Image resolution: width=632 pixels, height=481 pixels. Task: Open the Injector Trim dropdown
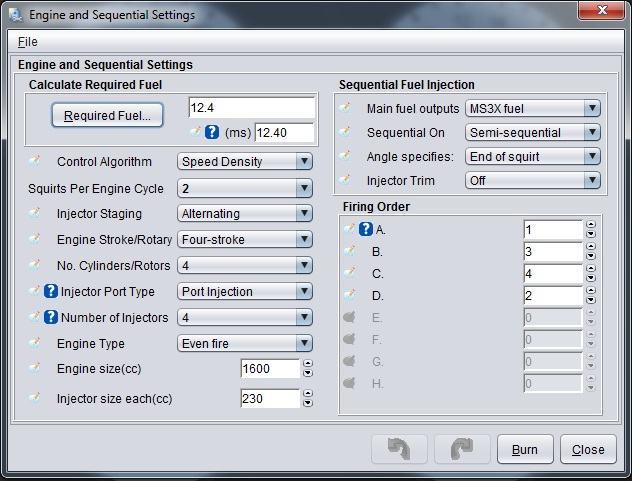tap(533, 180)
